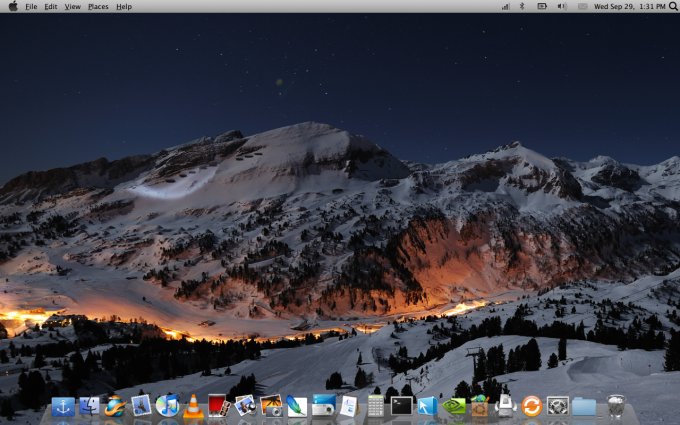The height and width of the screenshot is (425, 680).
Task: Click the date and time display
Action: [629, 7]
